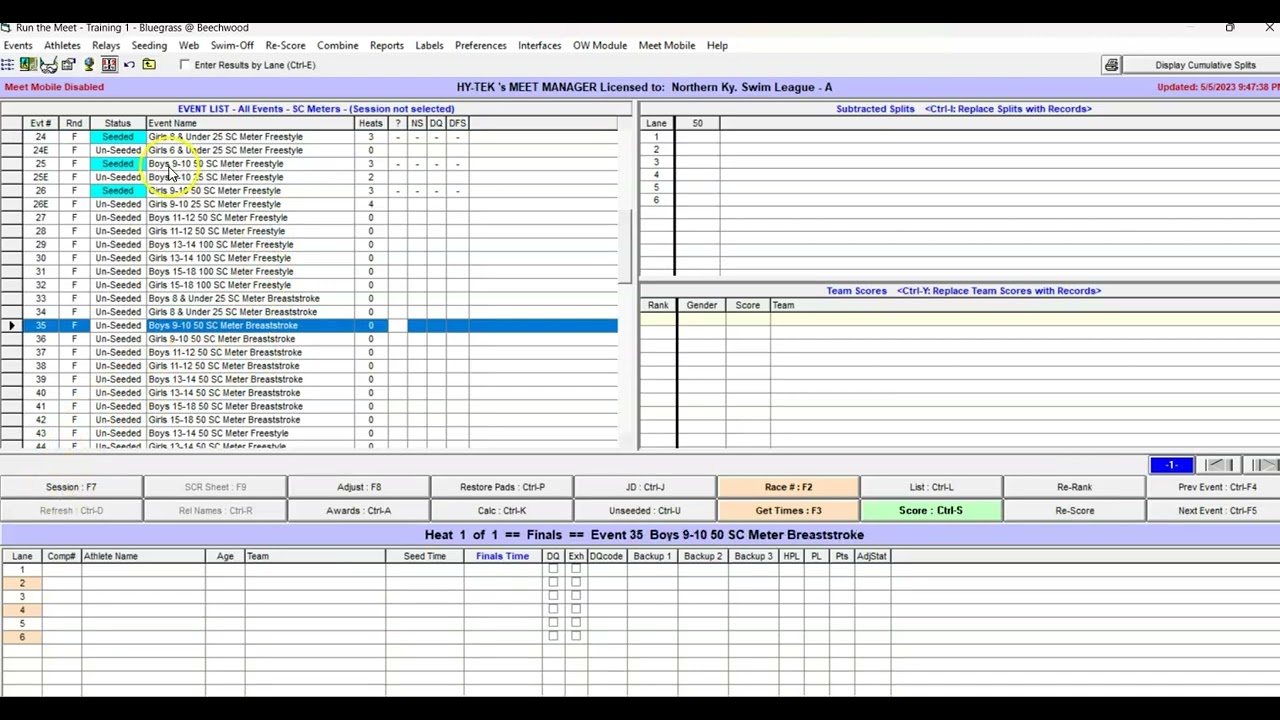
Task: Click the Unseeded : Ctrl-U button
Action: click(645, 510)
